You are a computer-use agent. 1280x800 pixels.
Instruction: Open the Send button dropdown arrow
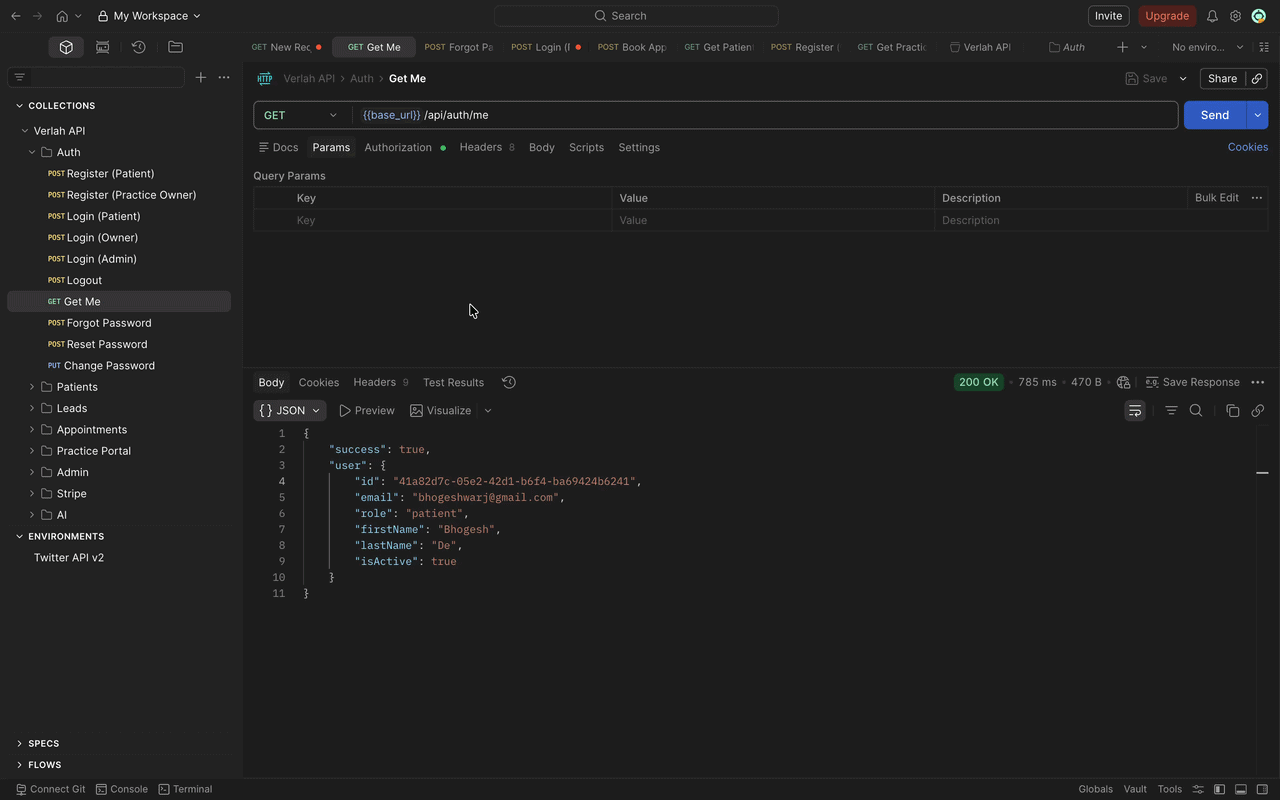pyautogui.click(x=1257, y=115)
